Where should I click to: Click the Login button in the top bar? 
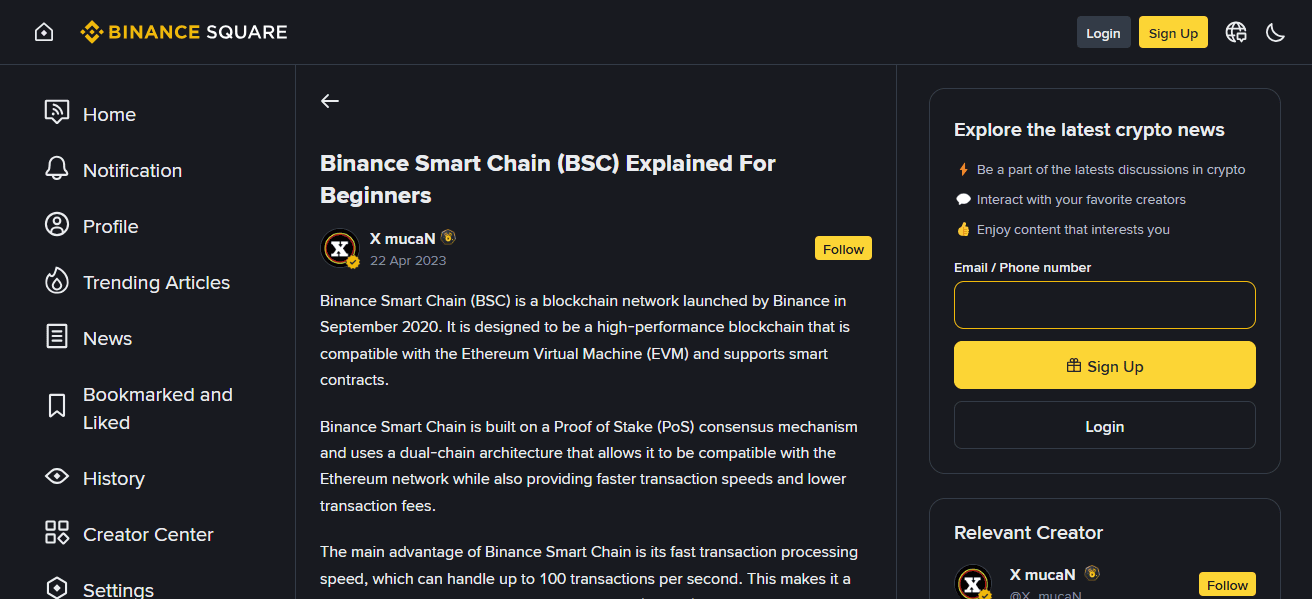[x=1103, y=33]
